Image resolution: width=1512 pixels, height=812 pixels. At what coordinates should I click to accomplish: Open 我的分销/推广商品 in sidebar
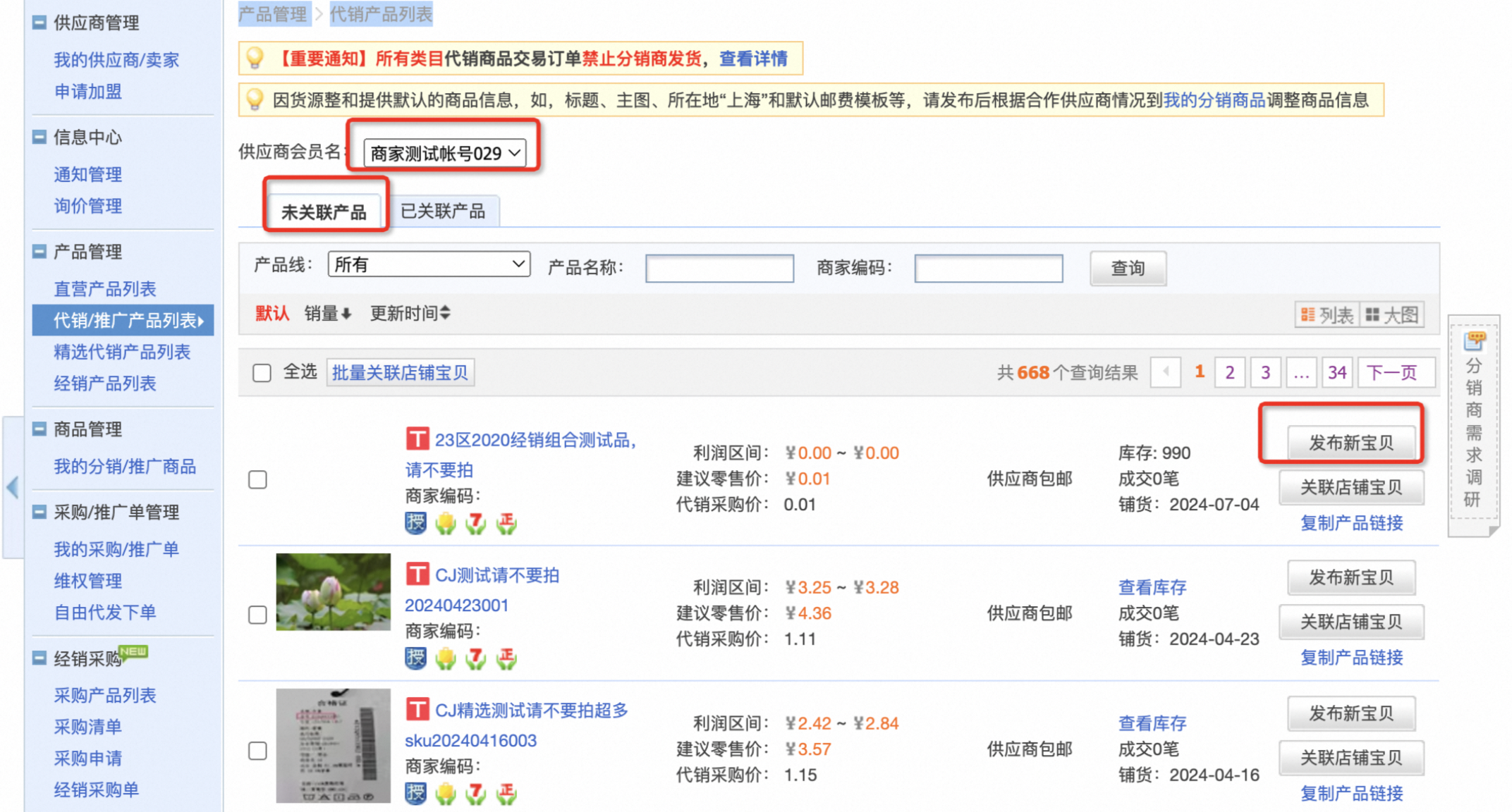(x=125, y=466)
